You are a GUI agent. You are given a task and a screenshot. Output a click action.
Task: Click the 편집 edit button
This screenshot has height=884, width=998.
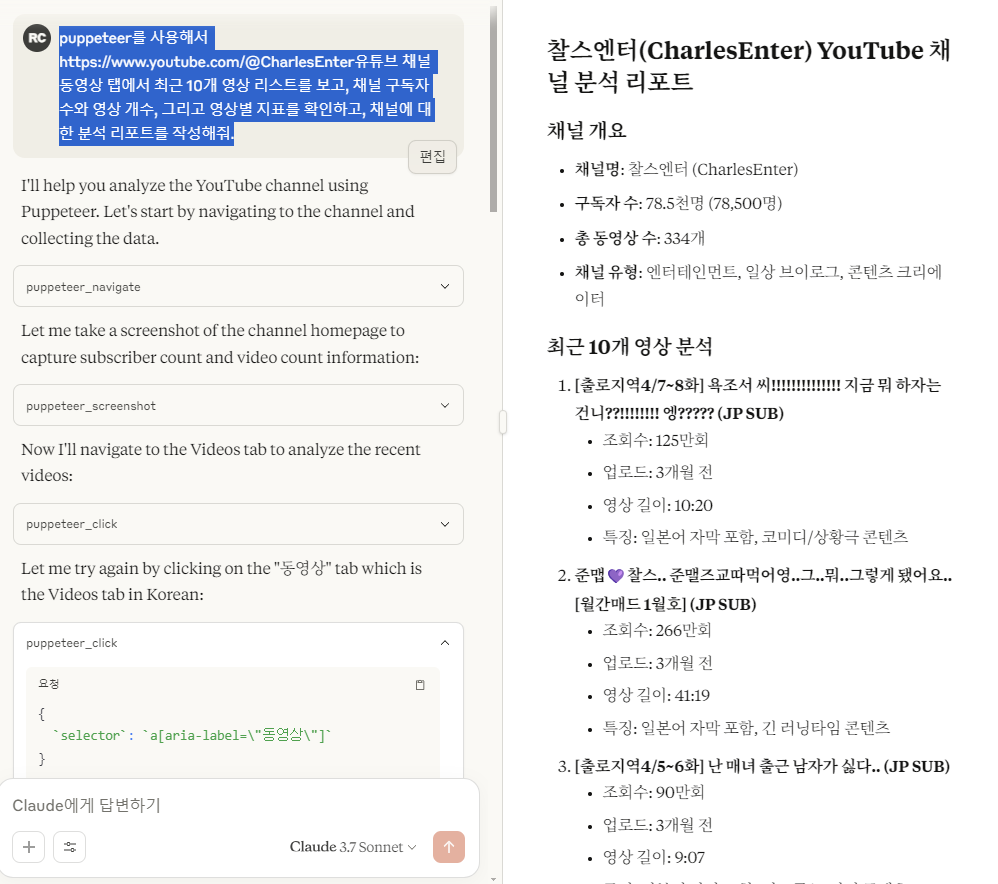[433, 157]
